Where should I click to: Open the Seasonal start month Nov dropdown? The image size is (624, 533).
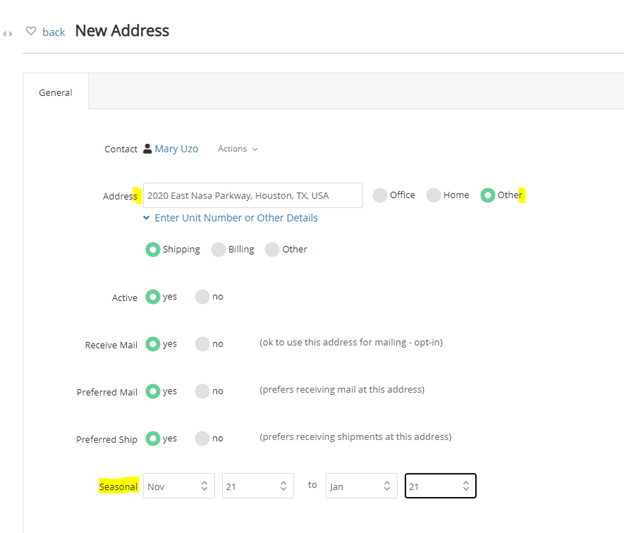pos(179,486)
